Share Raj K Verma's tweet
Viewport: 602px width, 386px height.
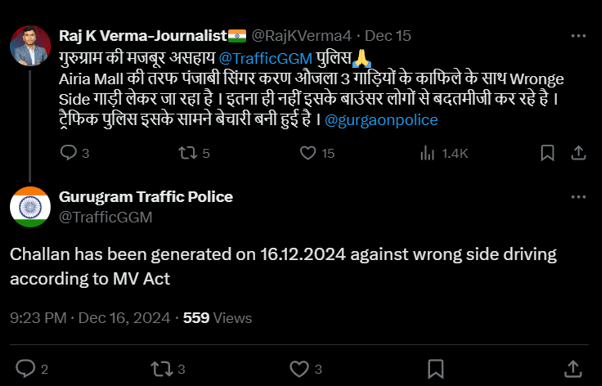coord(578,153)
